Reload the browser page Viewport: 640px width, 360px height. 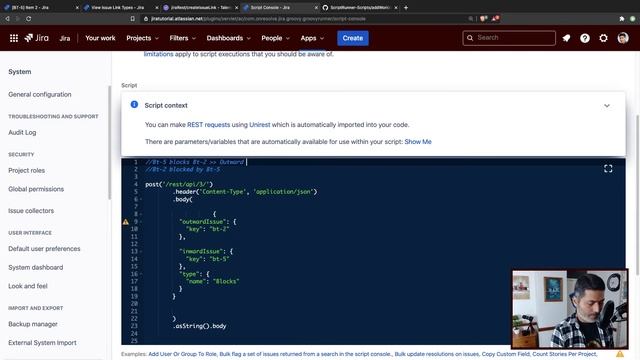(x=29, y=19)
